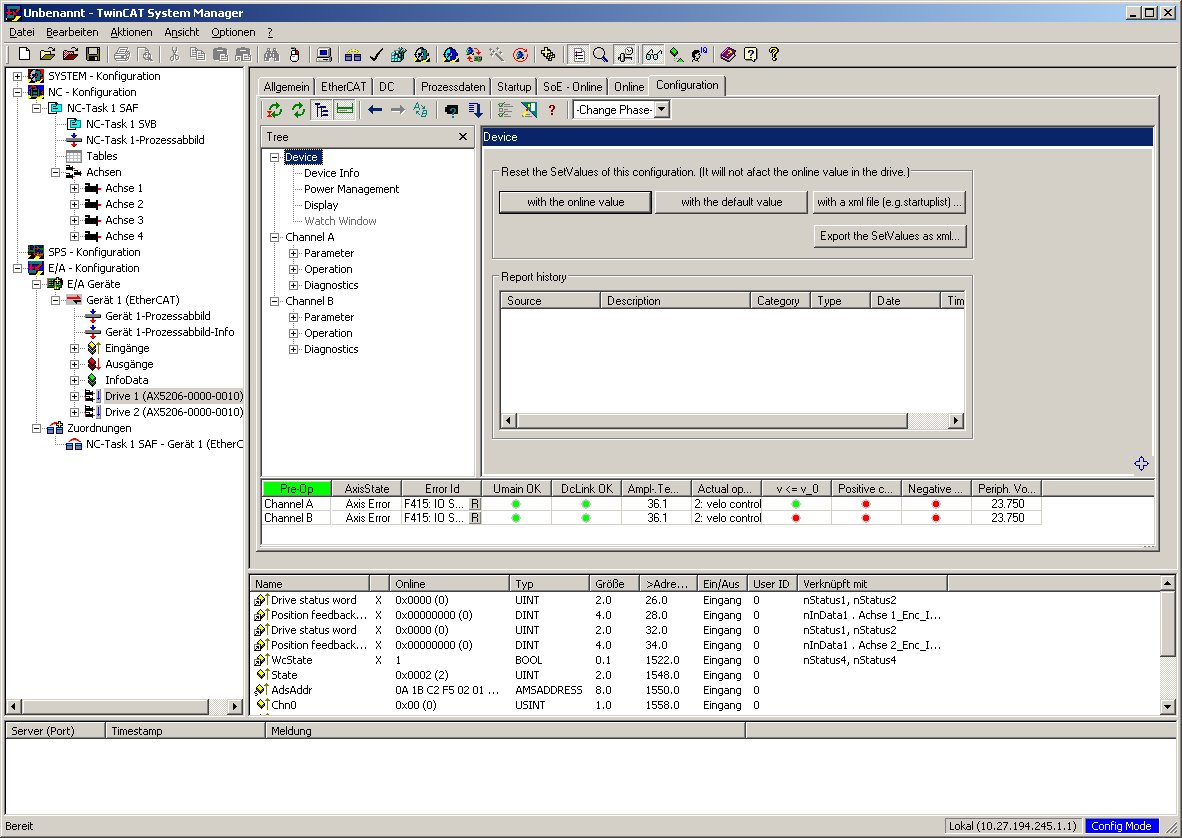Click the purple book icon in the toolbar

(727, 54)
